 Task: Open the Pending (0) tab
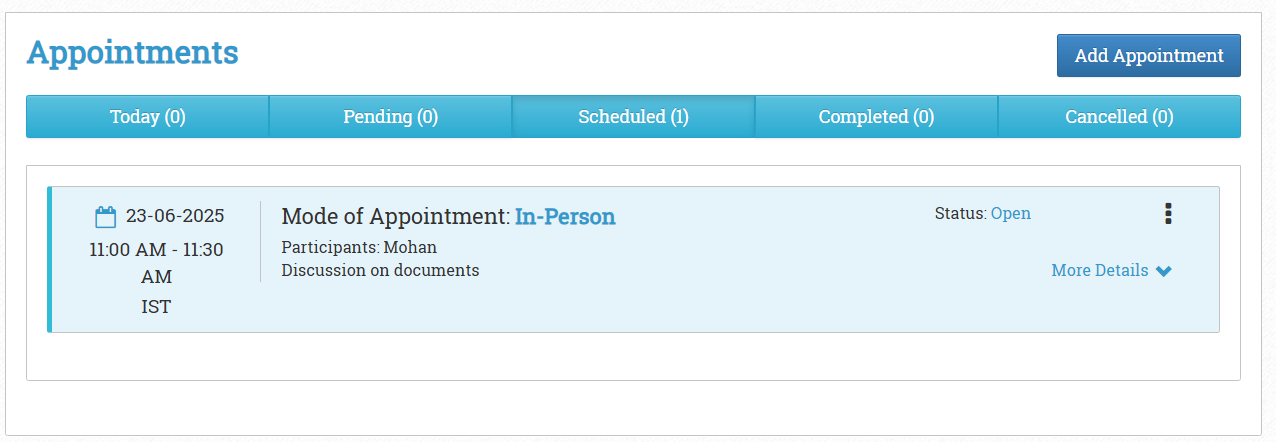391,117
